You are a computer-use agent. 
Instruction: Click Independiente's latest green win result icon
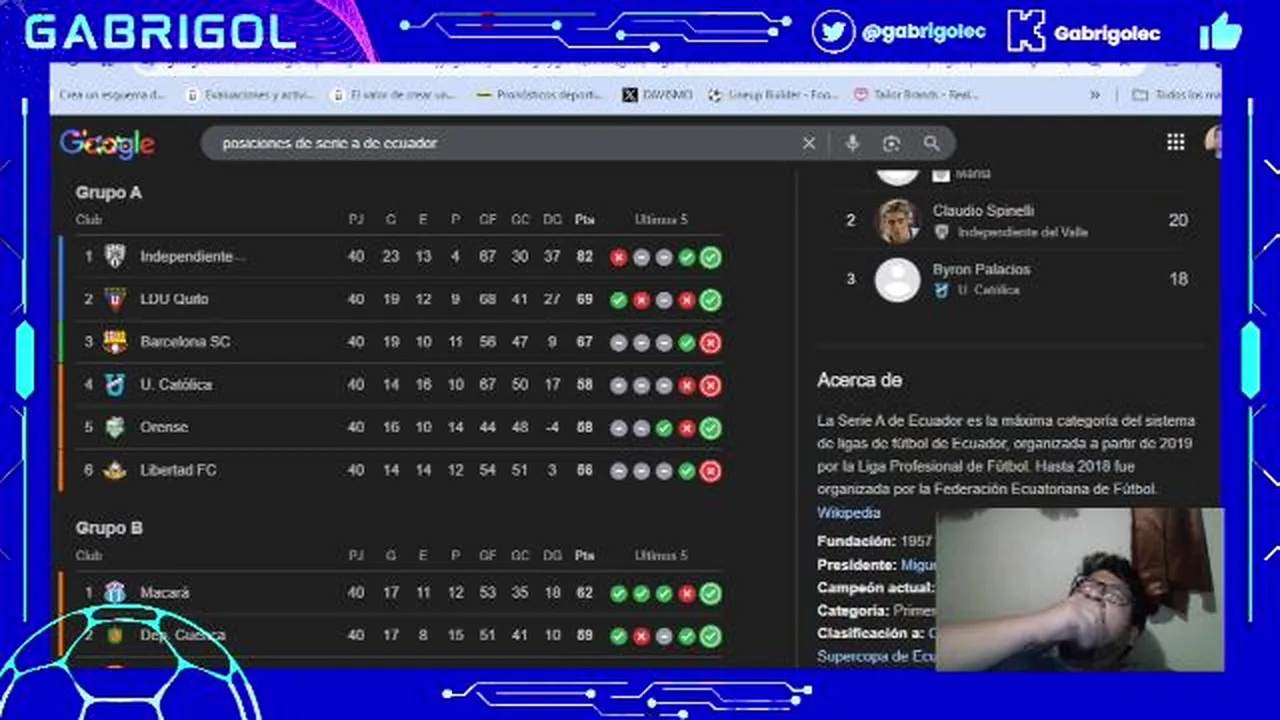pos(710,257)
